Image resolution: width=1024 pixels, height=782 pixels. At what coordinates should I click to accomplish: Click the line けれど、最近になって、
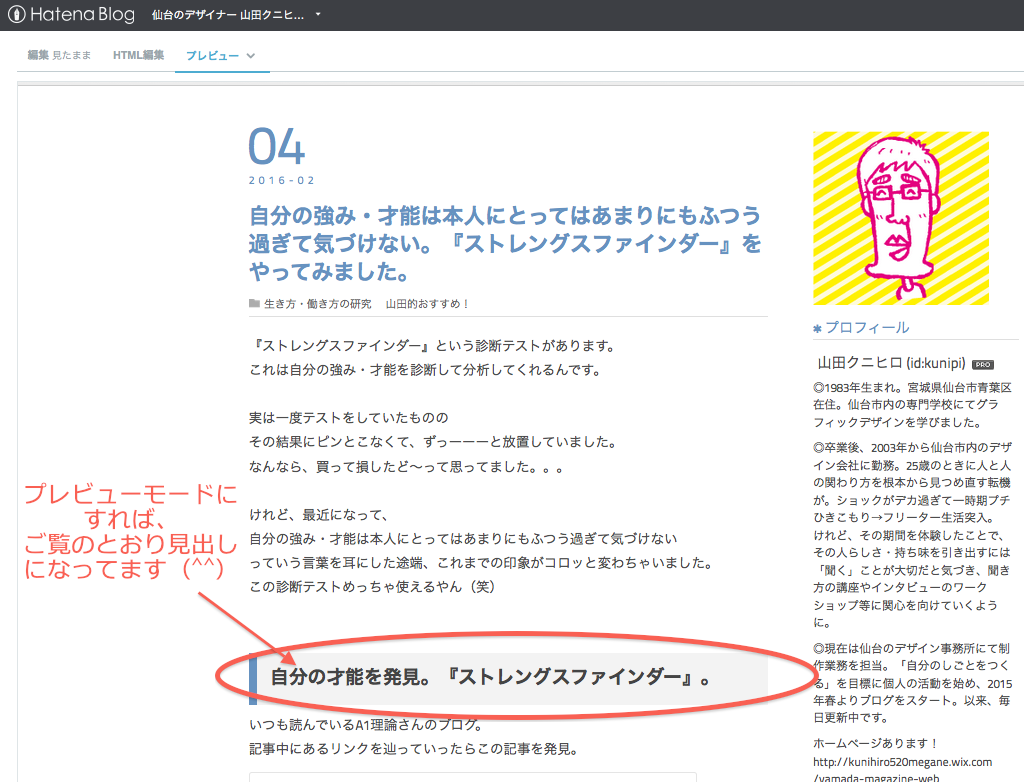(319, 515)
